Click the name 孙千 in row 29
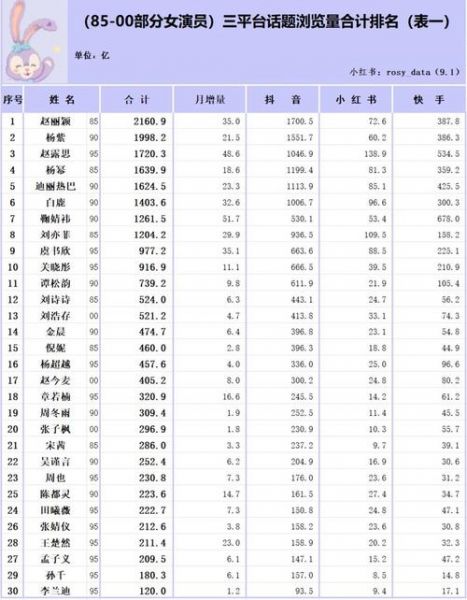Viewport: 467px width, 600px height. (56, 575)
